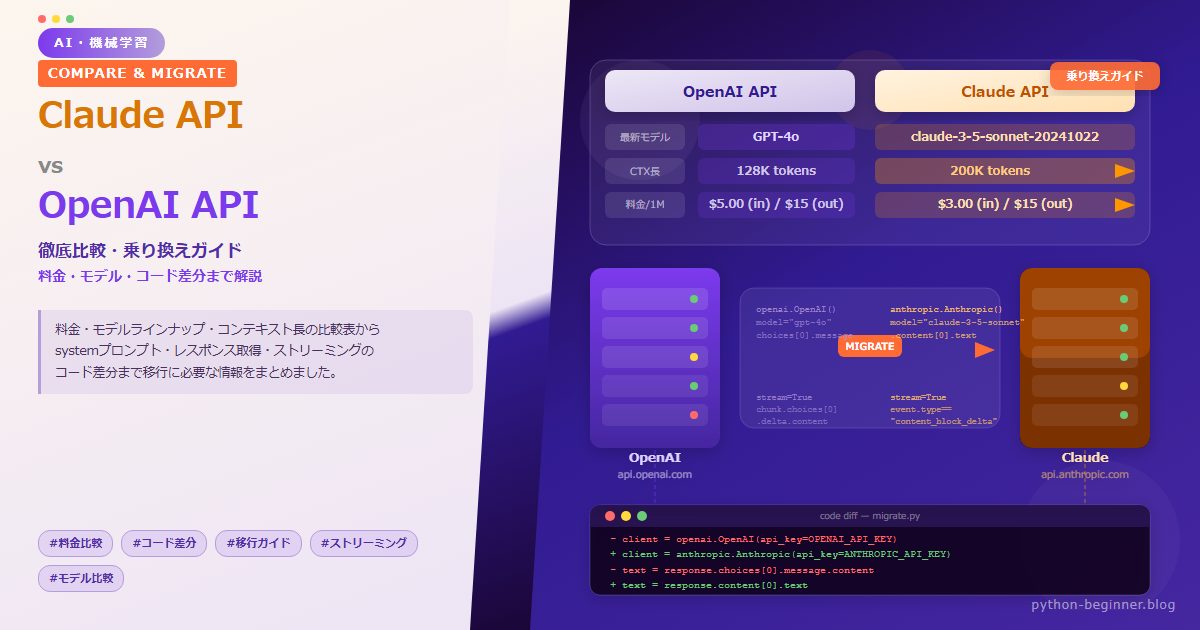Click the .delta.content snippet
1200x630 pixels.
click(792, 422)
